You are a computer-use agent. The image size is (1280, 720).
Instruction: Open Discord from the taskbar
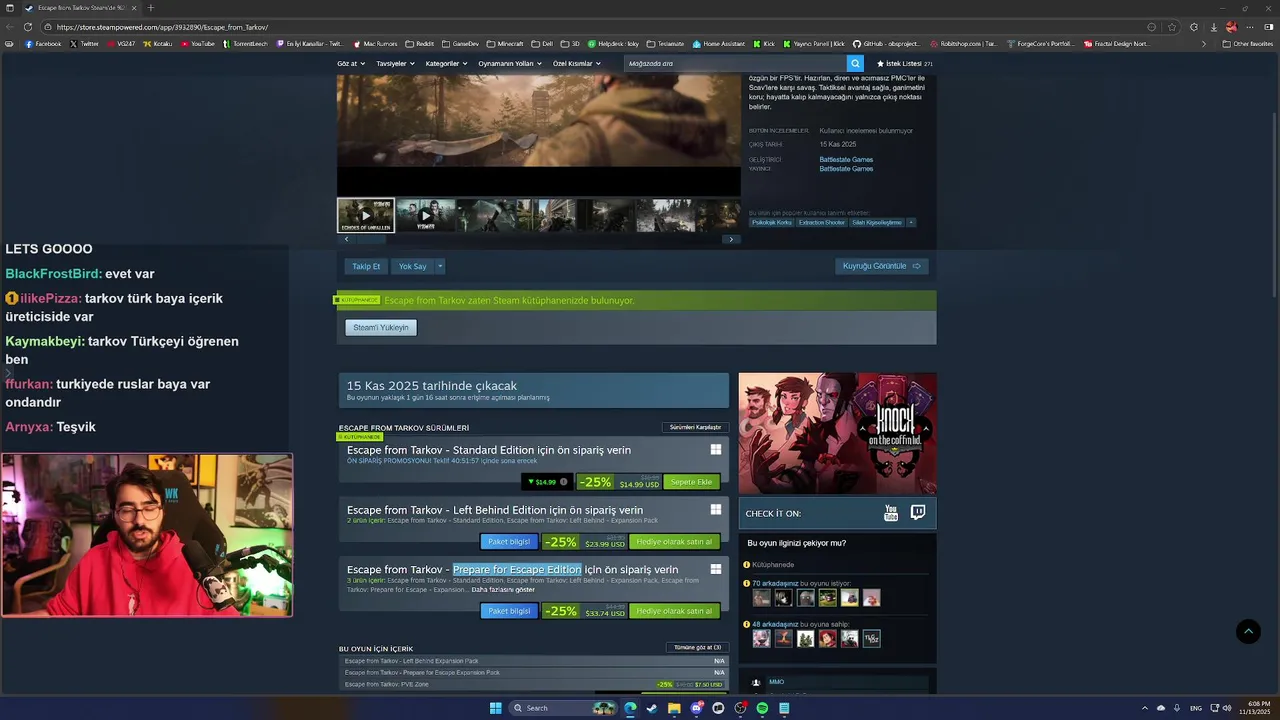point(696,708)
